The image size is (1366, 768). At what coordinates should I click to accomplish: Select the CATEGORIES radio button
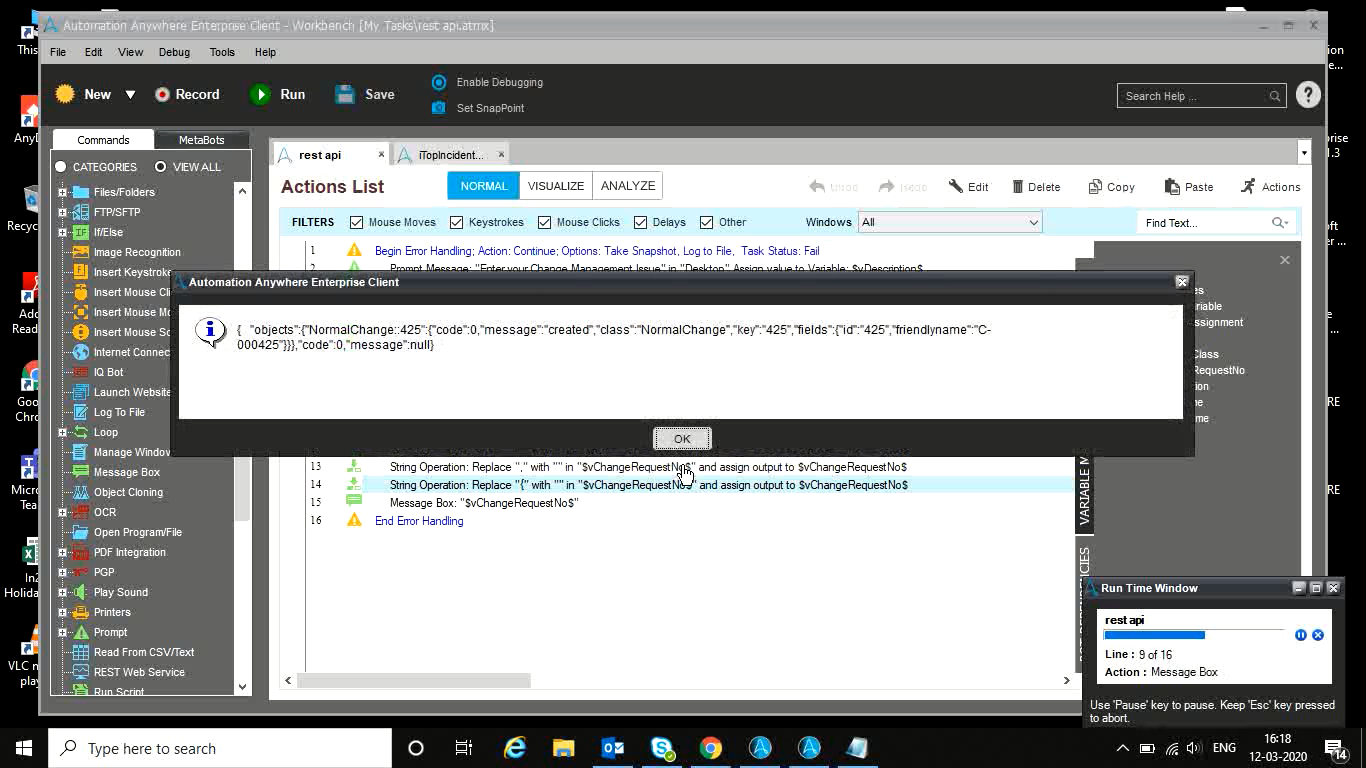[61, 167]
